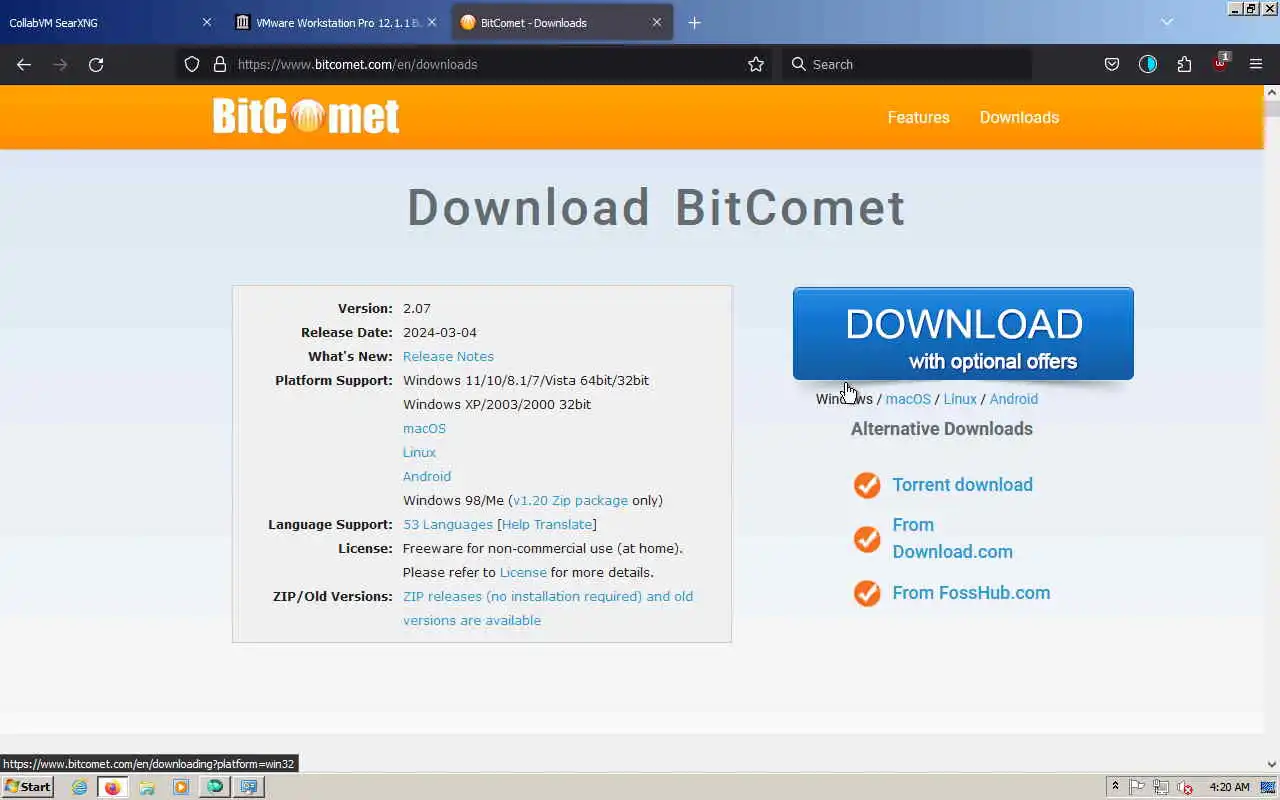Switch to the VMware Workstation Pro tab
1280x800 pixels.
pos(337,22)
